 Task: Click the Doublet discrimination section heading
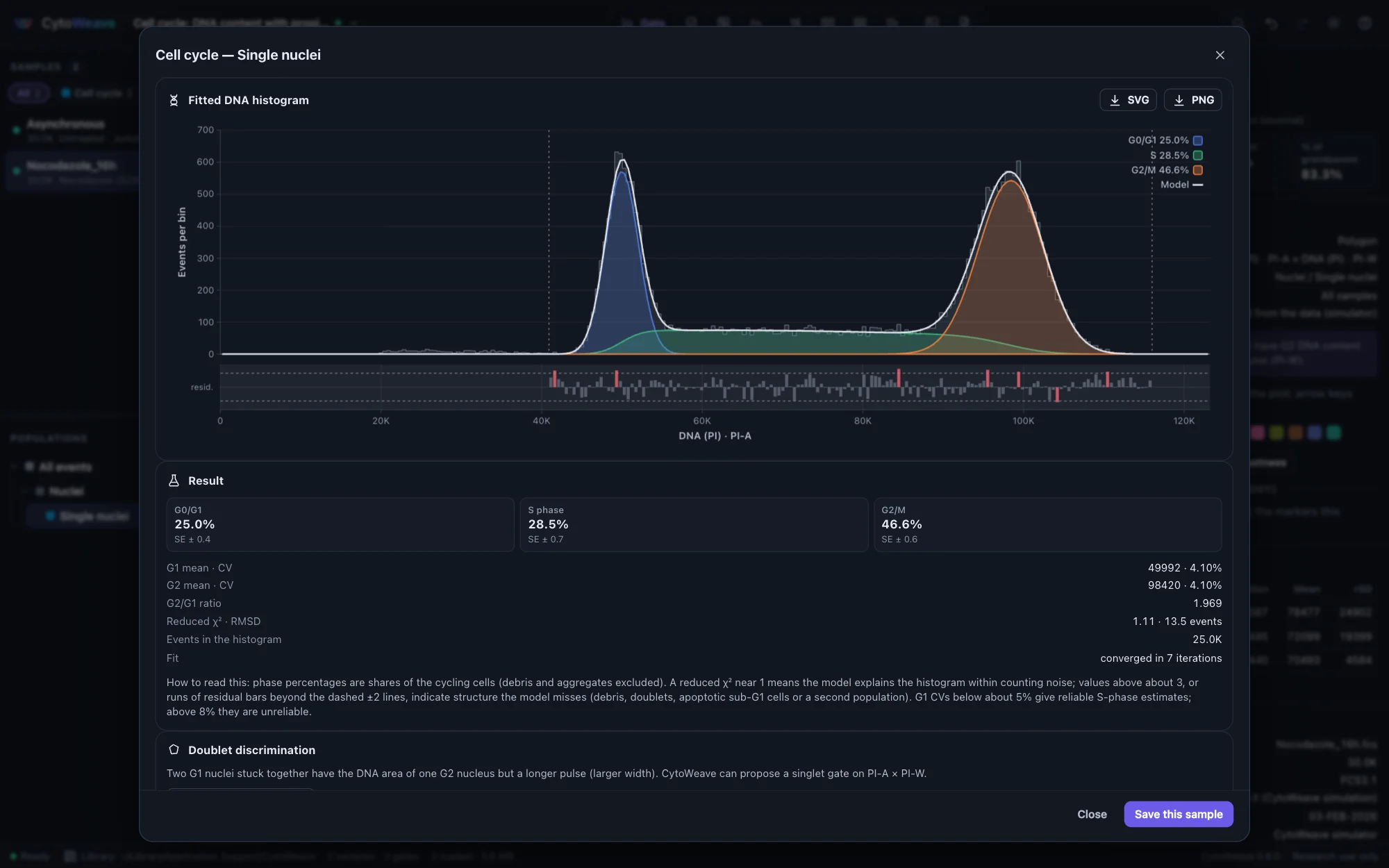(251, 750)
